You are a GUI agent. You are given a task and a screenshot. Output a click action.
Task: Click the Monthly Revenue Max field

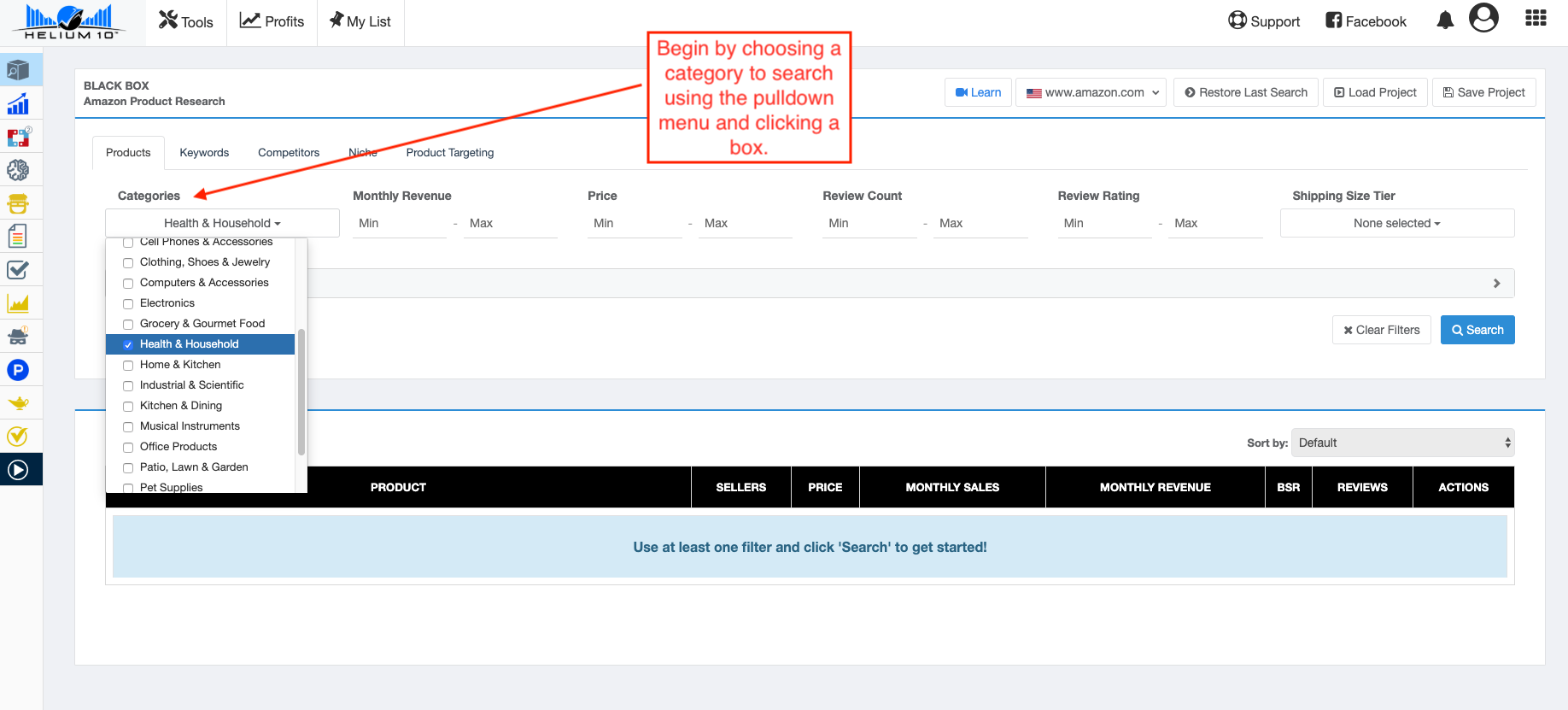511,223
